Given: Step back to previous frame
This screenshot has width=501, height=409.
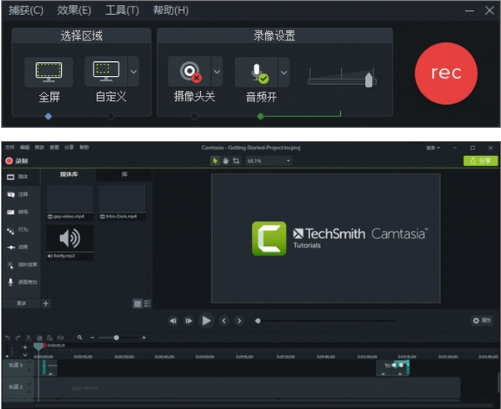Looking at the screenshot, I should click(x=173, y=321).
